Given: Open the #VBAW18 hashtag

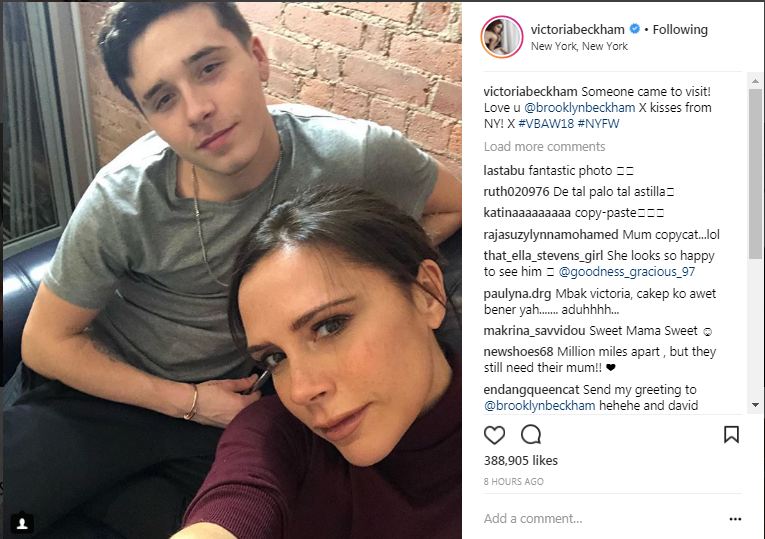Looking at the screenshot, I should click(x=546, y=123).
